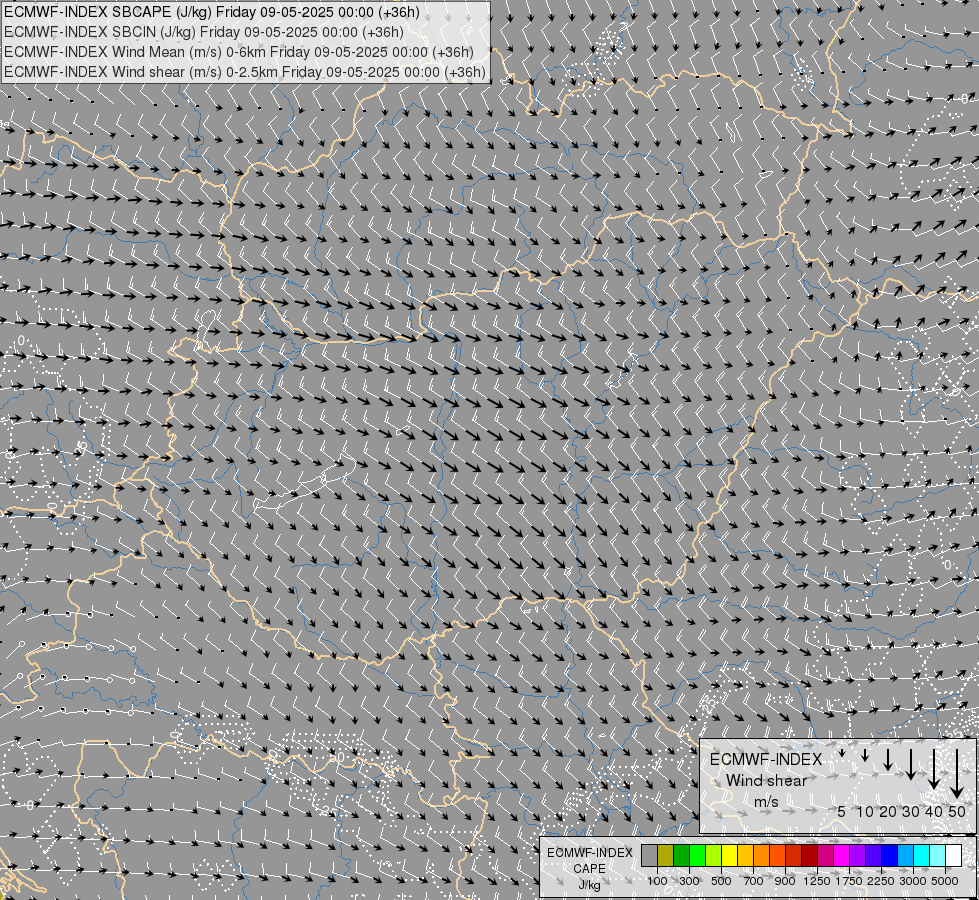Click the Wind Mean 0-6km title line
The width and height of the screenshot is (979, 900).
click(x=239, y=52)
